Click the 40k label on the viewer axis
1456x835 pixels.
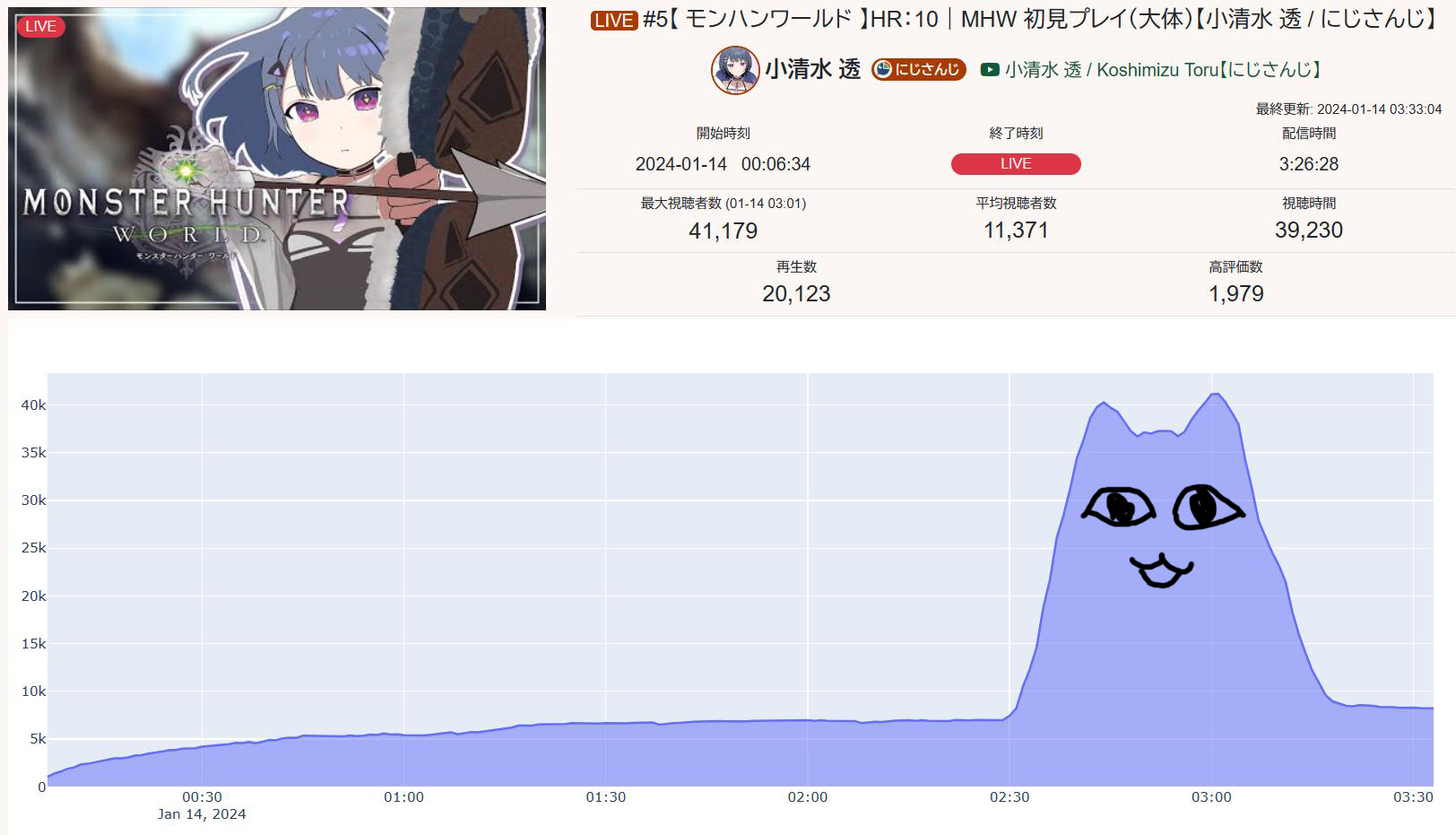(33, 405)
